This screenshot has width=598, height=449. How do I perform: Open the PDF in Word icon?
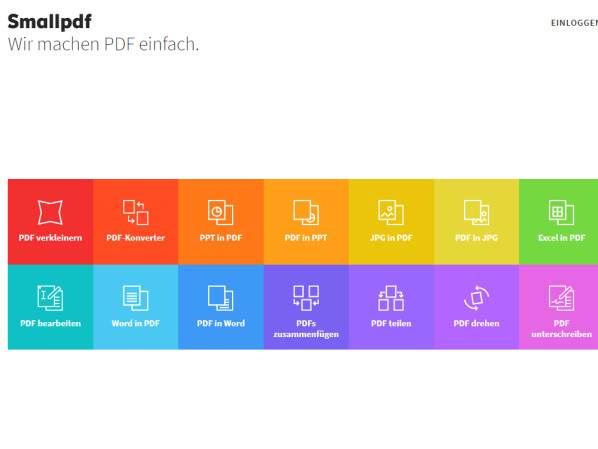point(220,298)
